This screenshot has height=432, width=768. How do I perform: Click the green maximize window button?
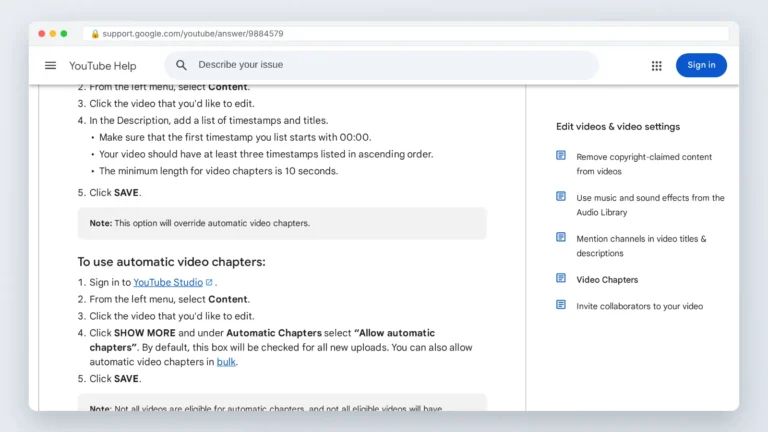pyautogui.click(x=64, y=34)
